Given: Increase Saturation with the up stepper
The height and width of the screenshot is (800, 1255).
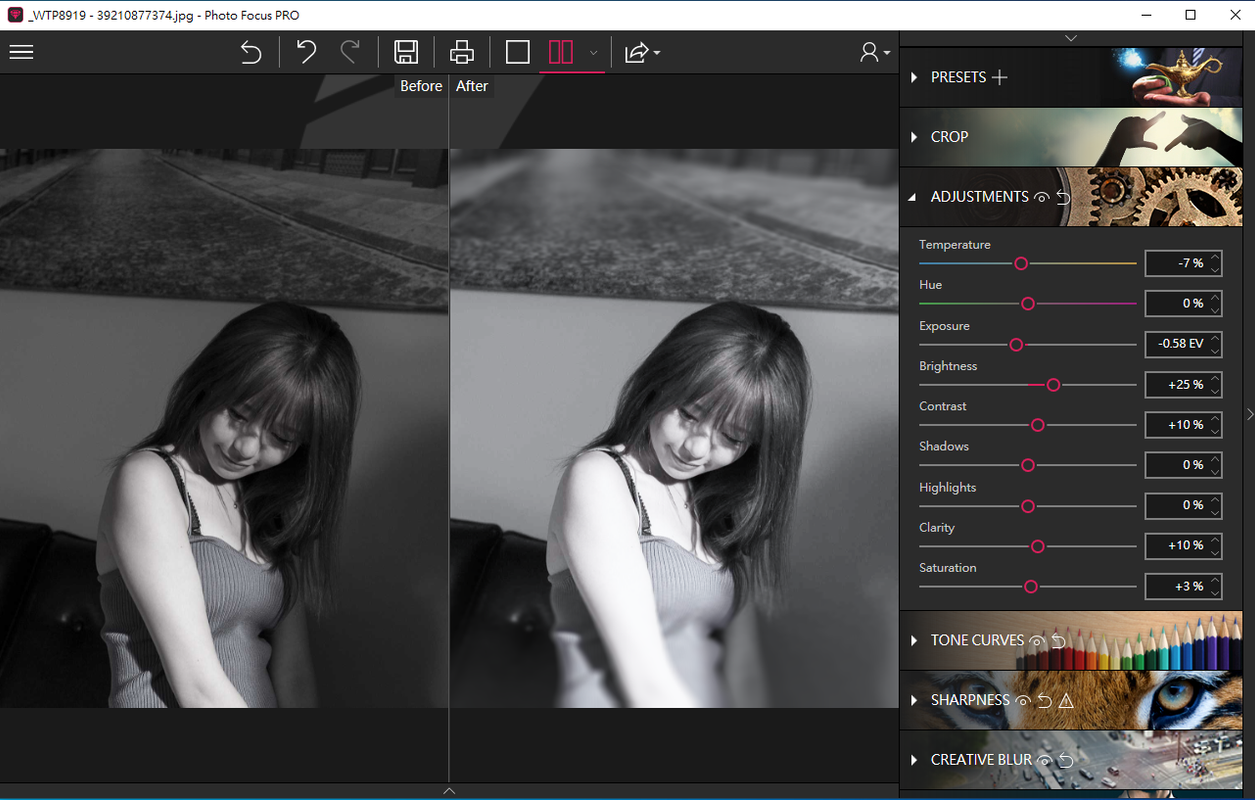Looking at the screenshot, I should click(1215, 580).
